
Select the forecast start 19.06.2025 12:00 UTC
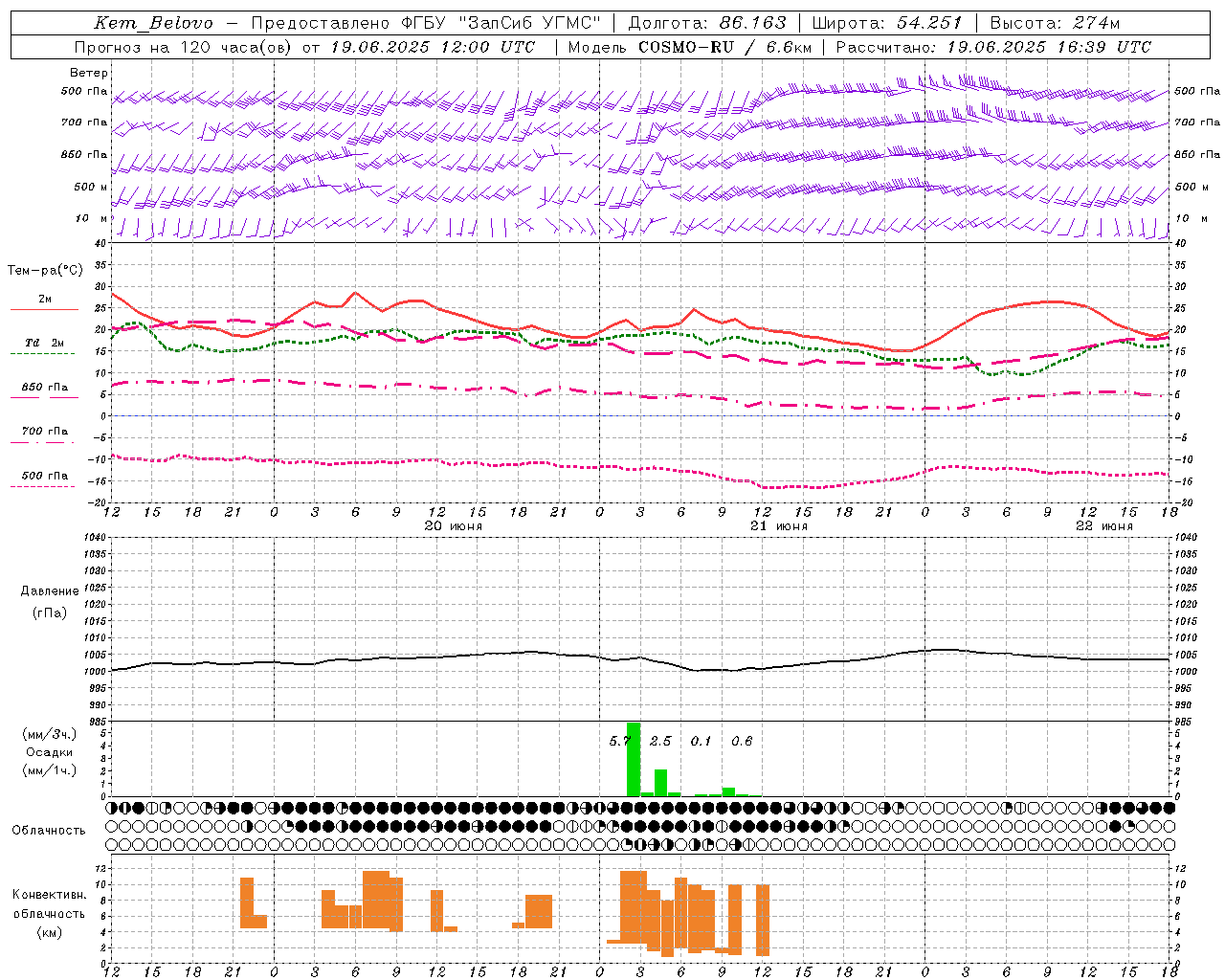click(x=433, y=47)
